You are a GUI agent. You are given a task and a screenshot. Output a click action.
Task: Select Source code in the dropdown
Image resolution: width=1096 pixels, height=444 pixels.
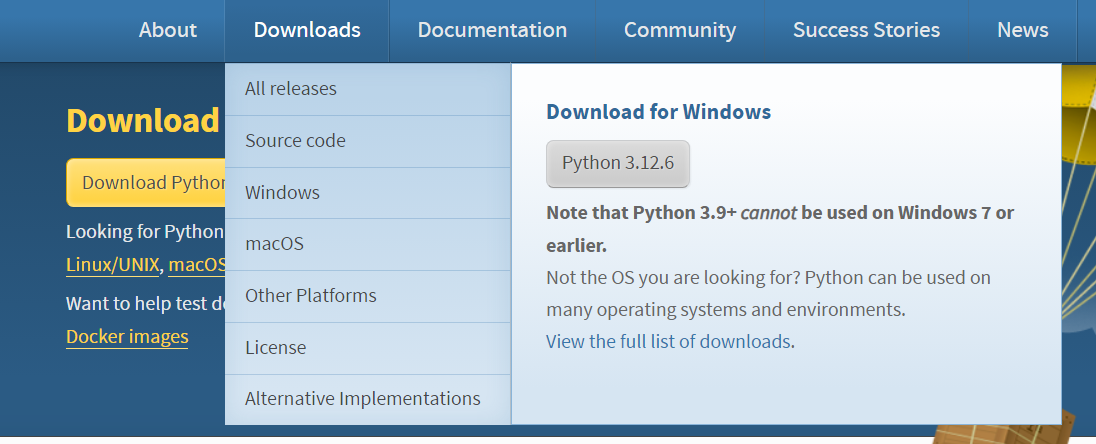coord(368,141)
